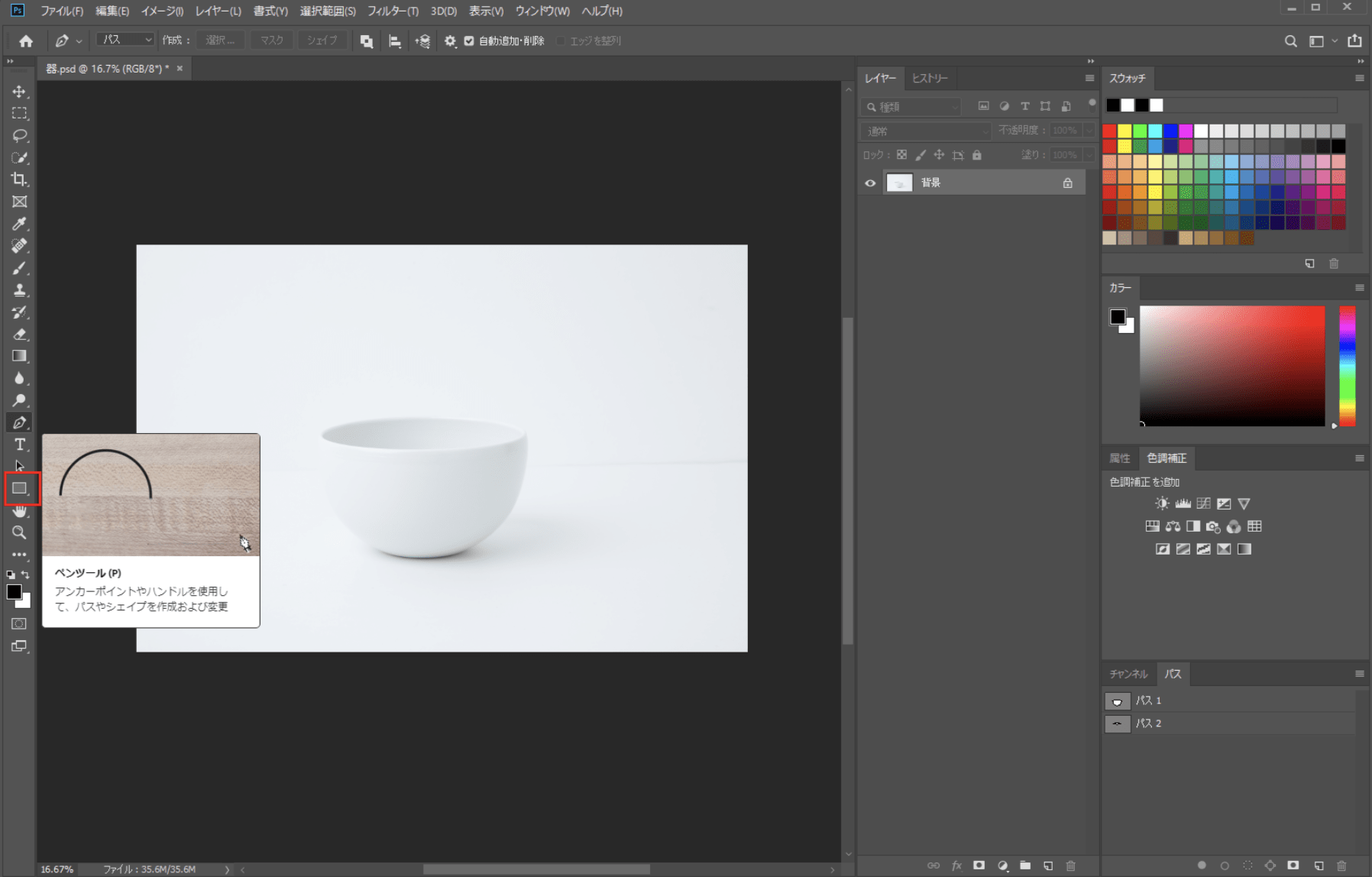The image size is (1372, 877).
Task: Select the Eyedropper tool
Action: [x=19, y=224]
